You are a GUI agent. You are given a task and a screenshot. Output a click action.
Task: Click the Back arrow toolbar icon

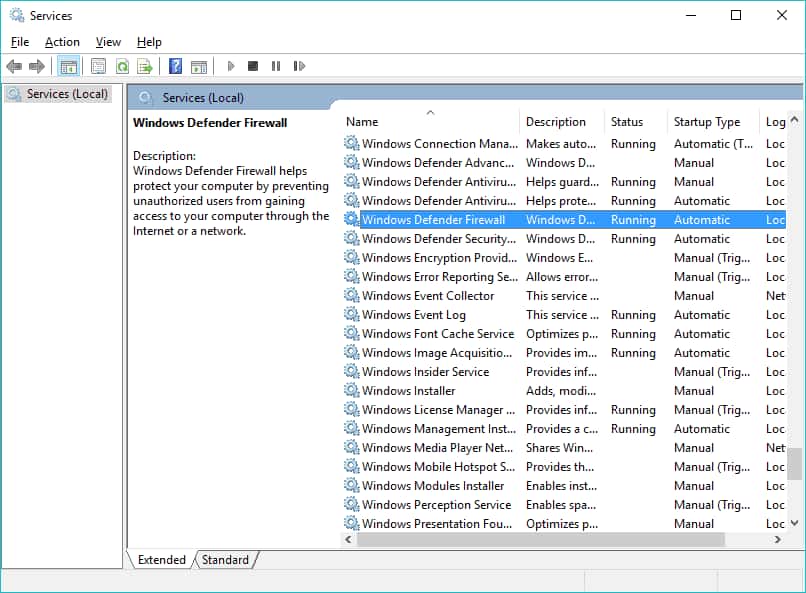tap(14, 66)
